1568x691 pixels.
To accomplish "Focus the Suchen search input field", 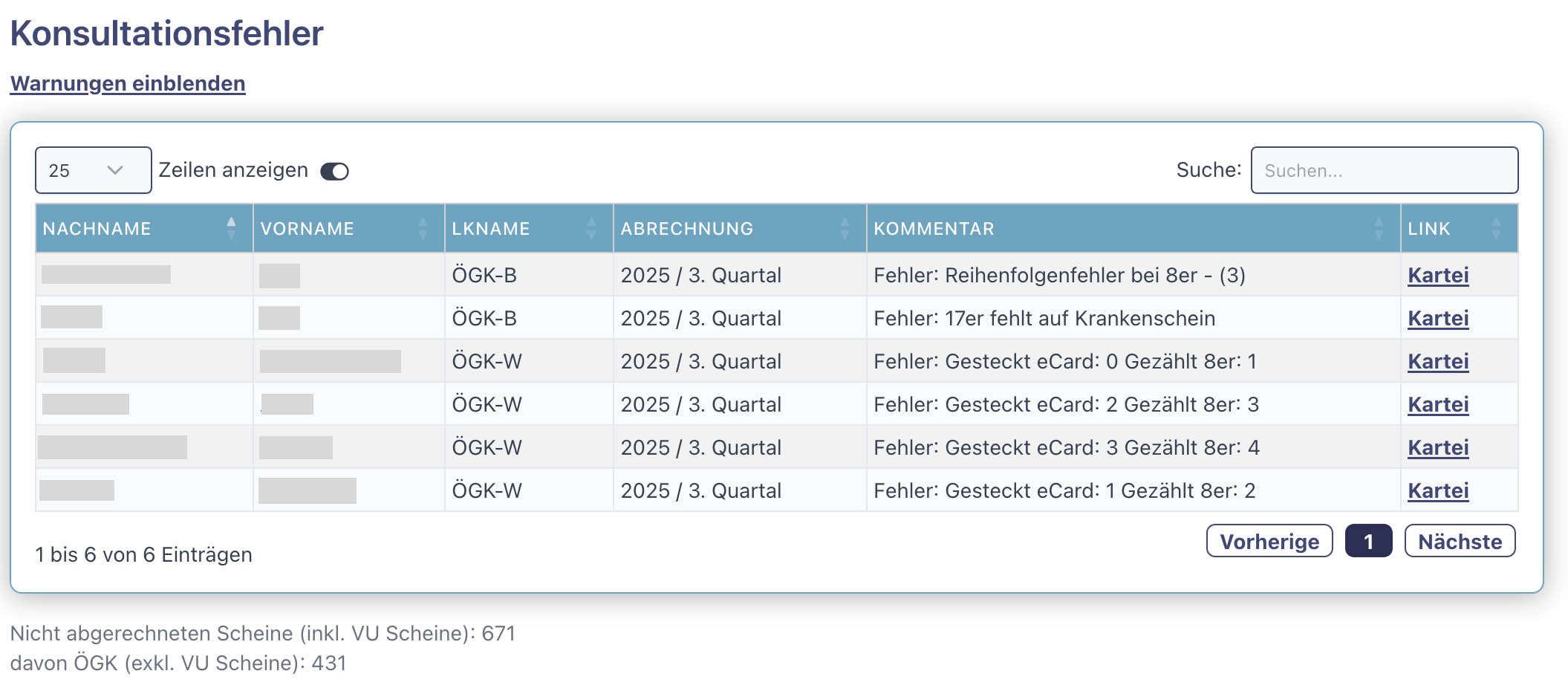I will tap(1384, 171).
